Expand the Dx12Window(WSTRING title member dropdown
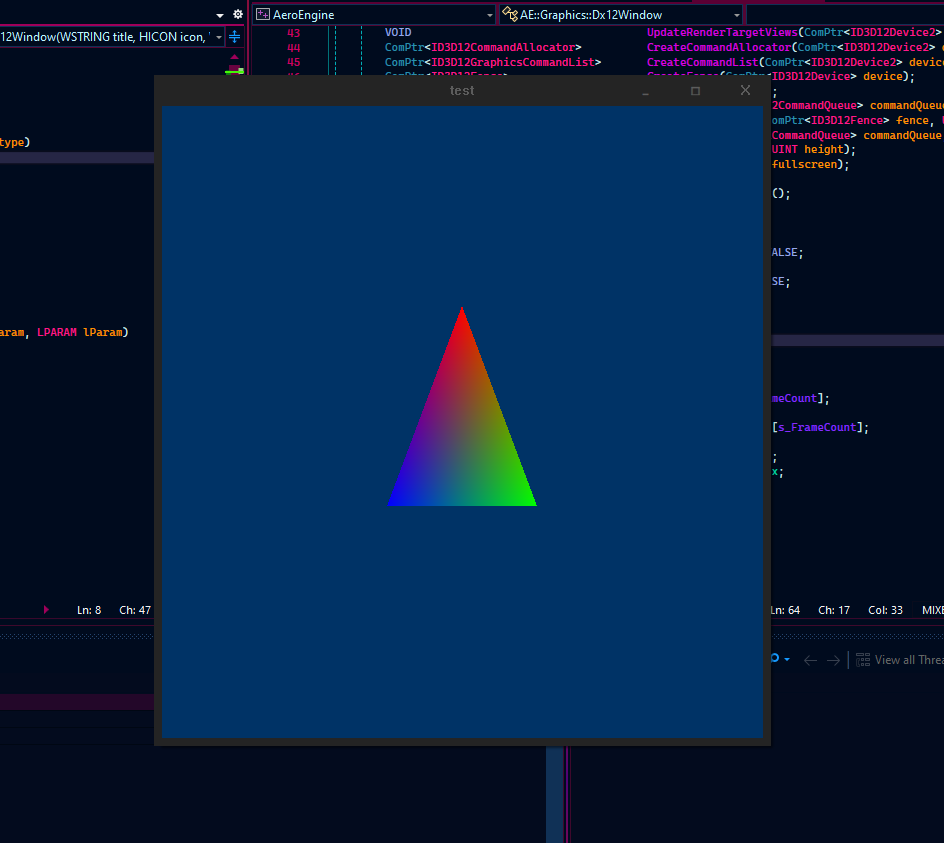The height and width of the screenshot is (843, 944). point(219,37)
